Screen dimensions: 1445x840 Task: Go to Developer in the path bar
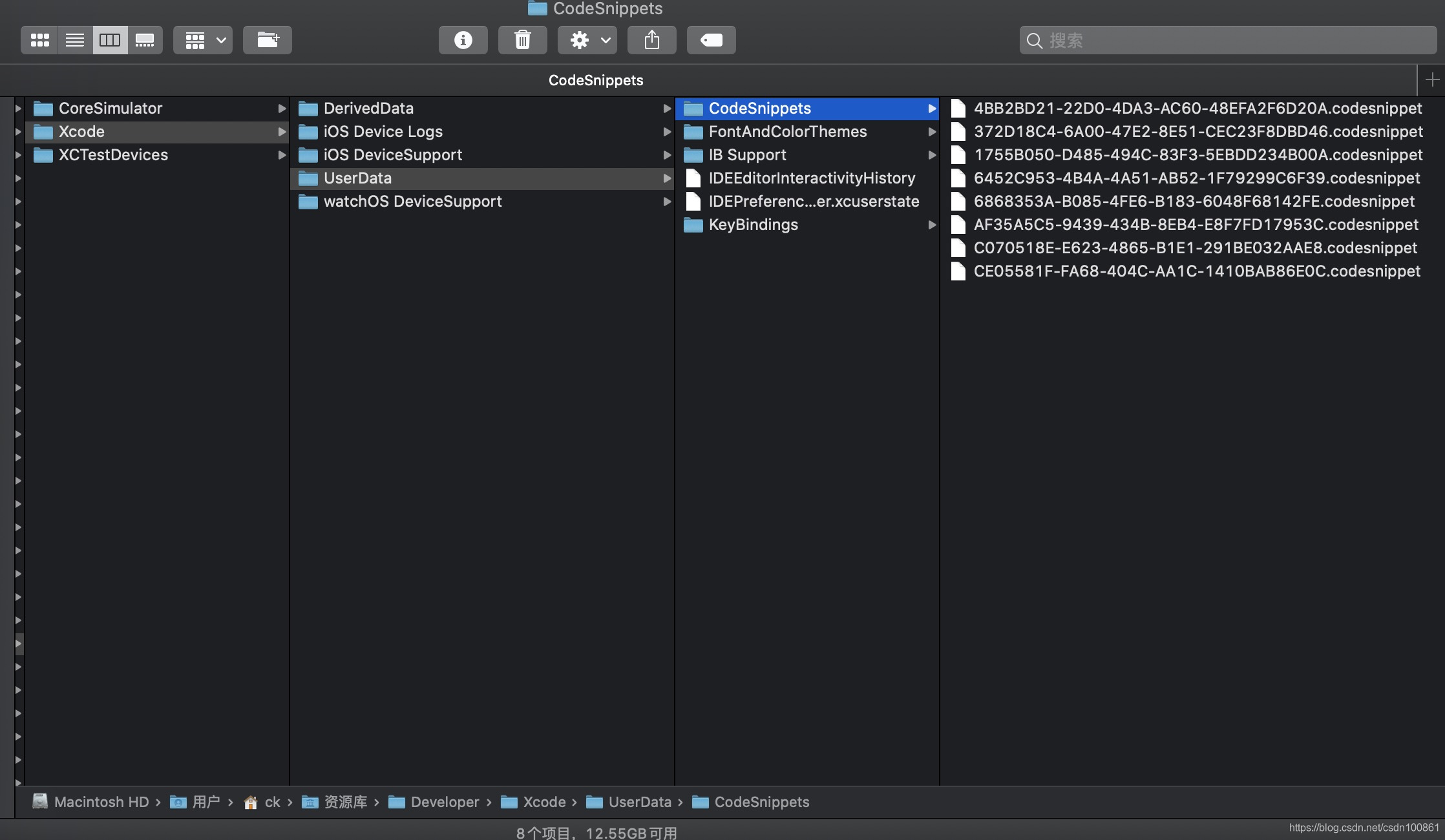click(444, 802)
